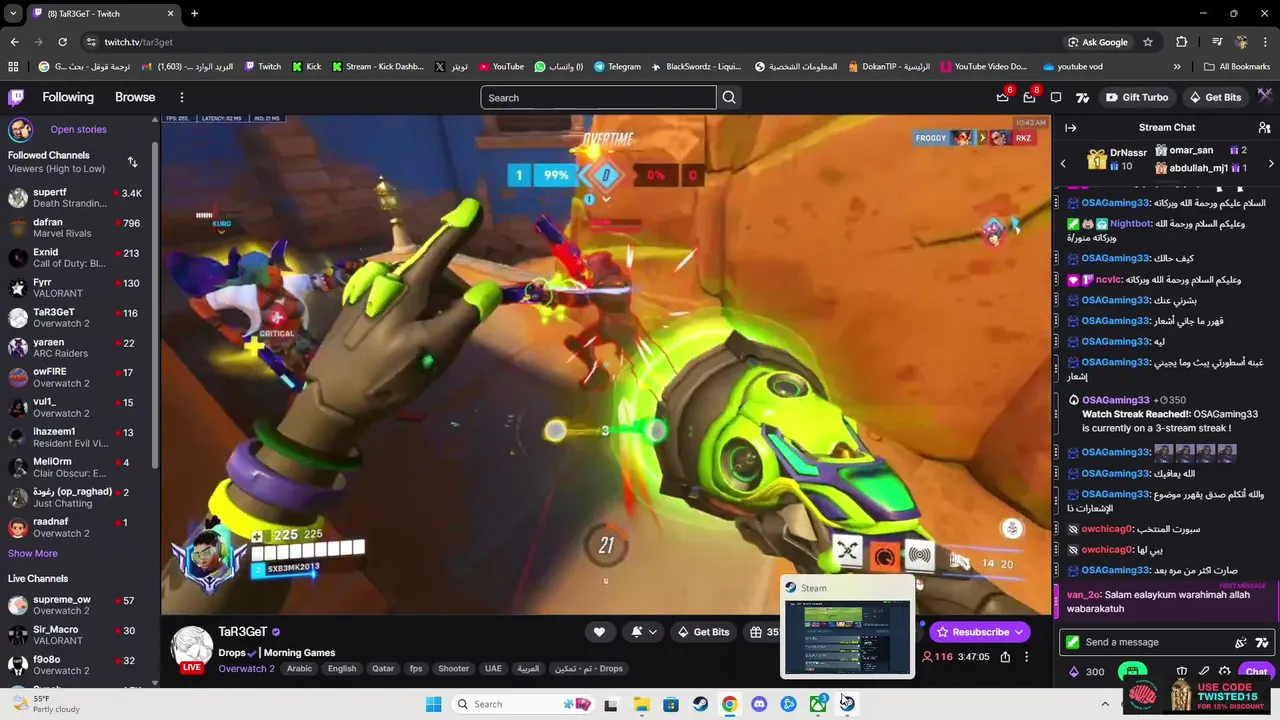Send message with Chat button

(1256, 672)
